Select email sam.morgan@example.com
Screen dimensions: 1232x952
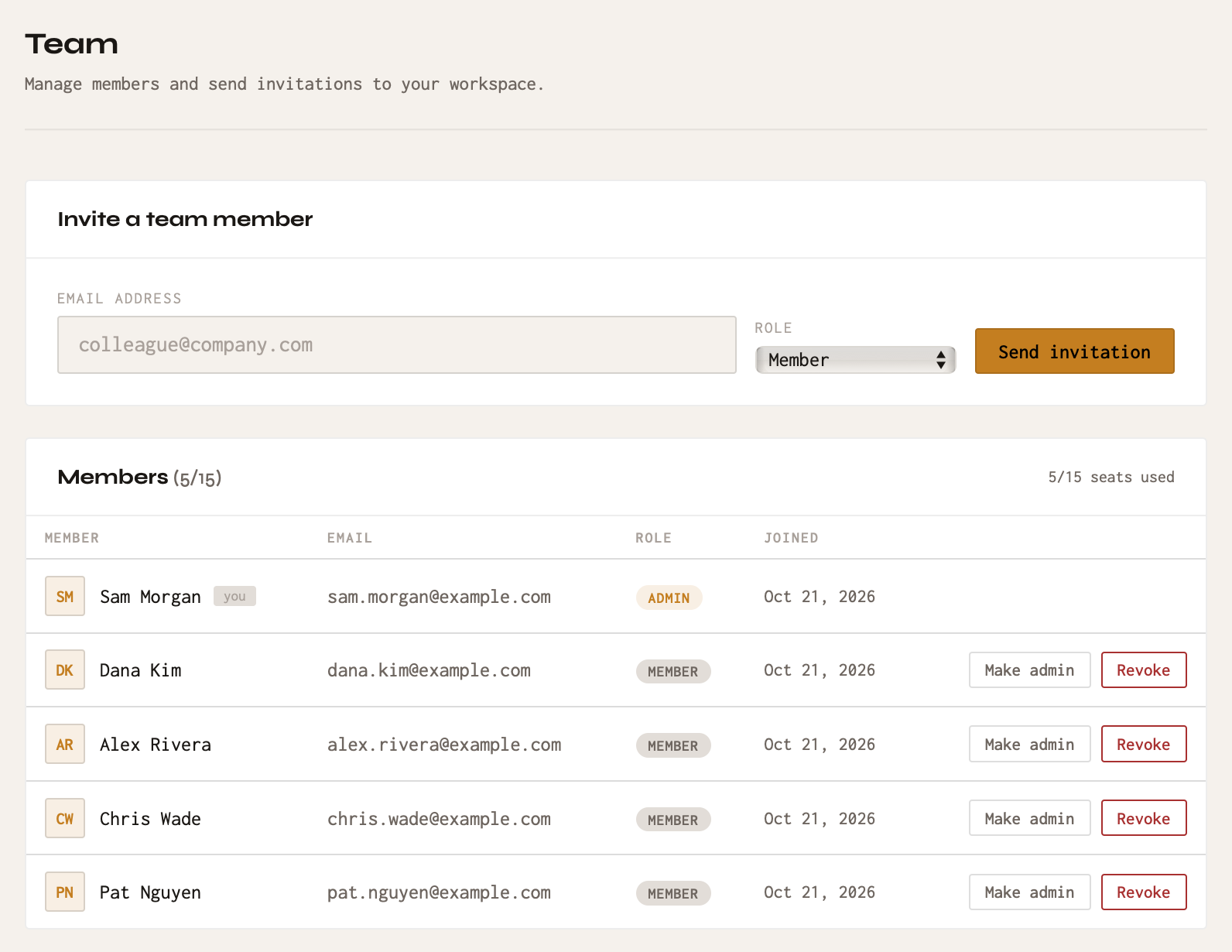pos(439,597)
